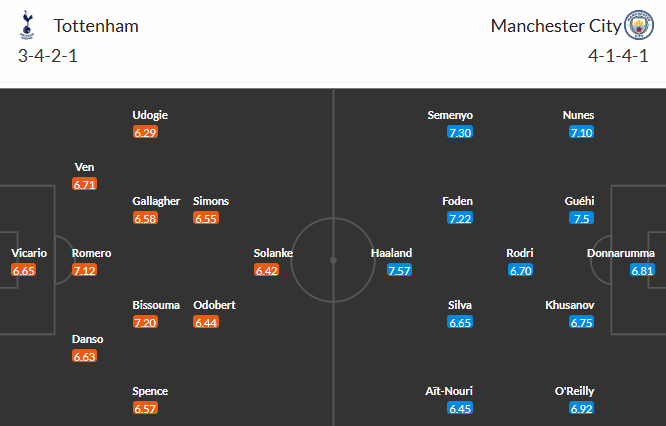
Task: Click Solanke's player name
Action: (x=273, y=253)
